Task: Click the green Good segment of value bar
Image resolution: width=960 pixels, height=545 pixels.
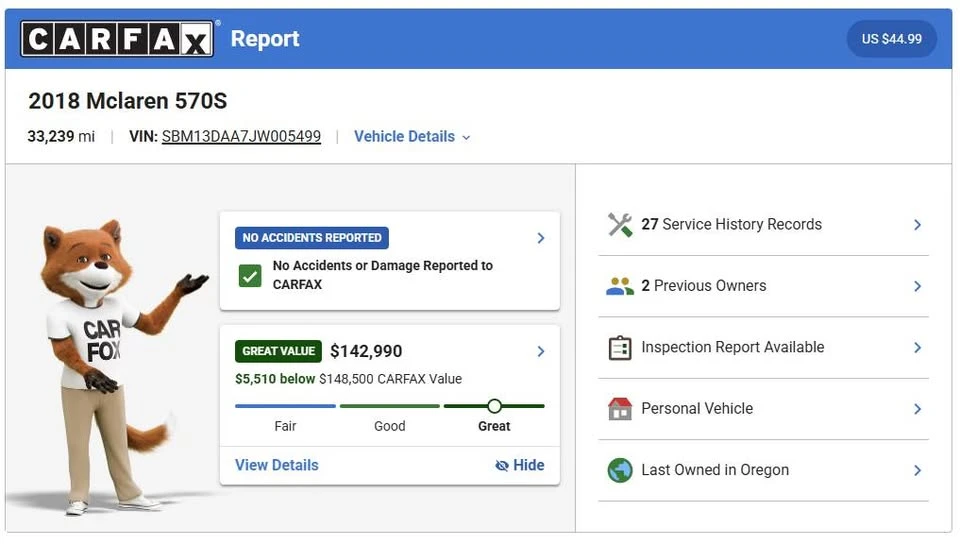Action: pos(390,406)
